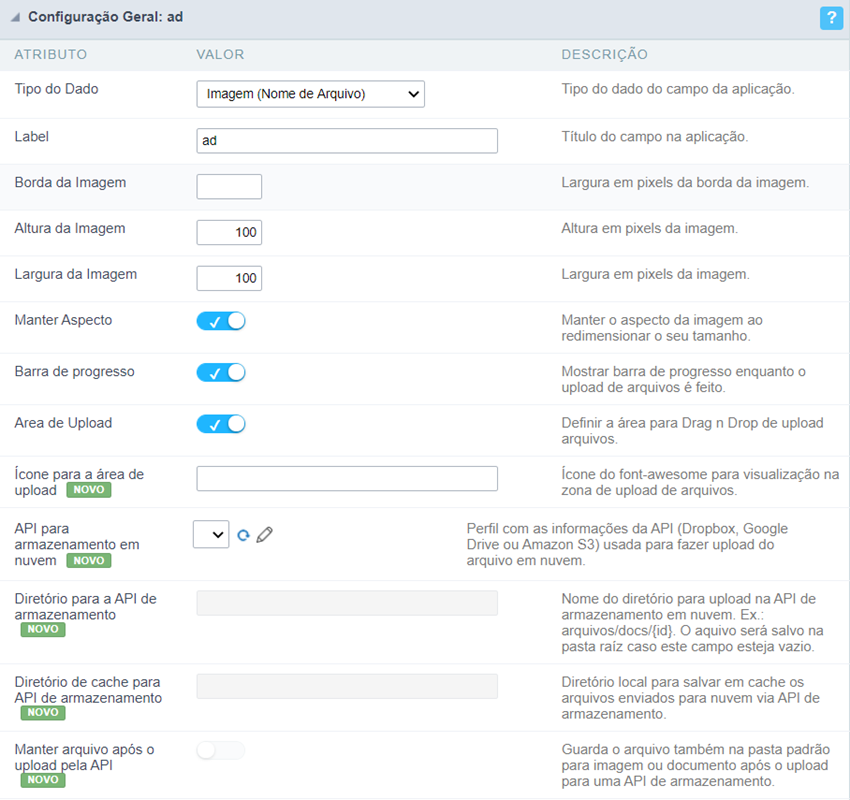This screenshot has width=850, height=800.
Task: Collapse the Configuração Geral section triangle
Action: [15, 18]
